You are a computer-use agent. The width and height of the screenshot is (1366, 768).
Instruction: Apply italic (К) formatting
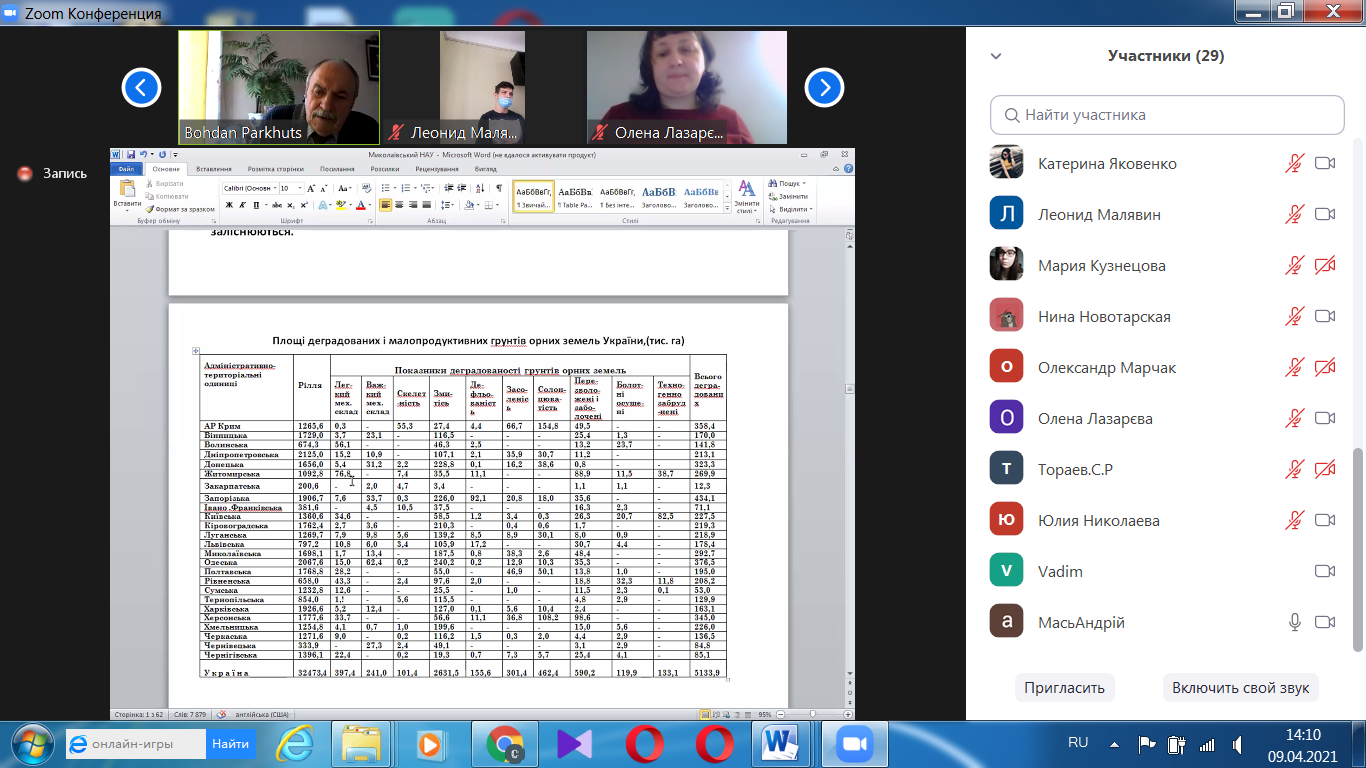tap(242, 205)
